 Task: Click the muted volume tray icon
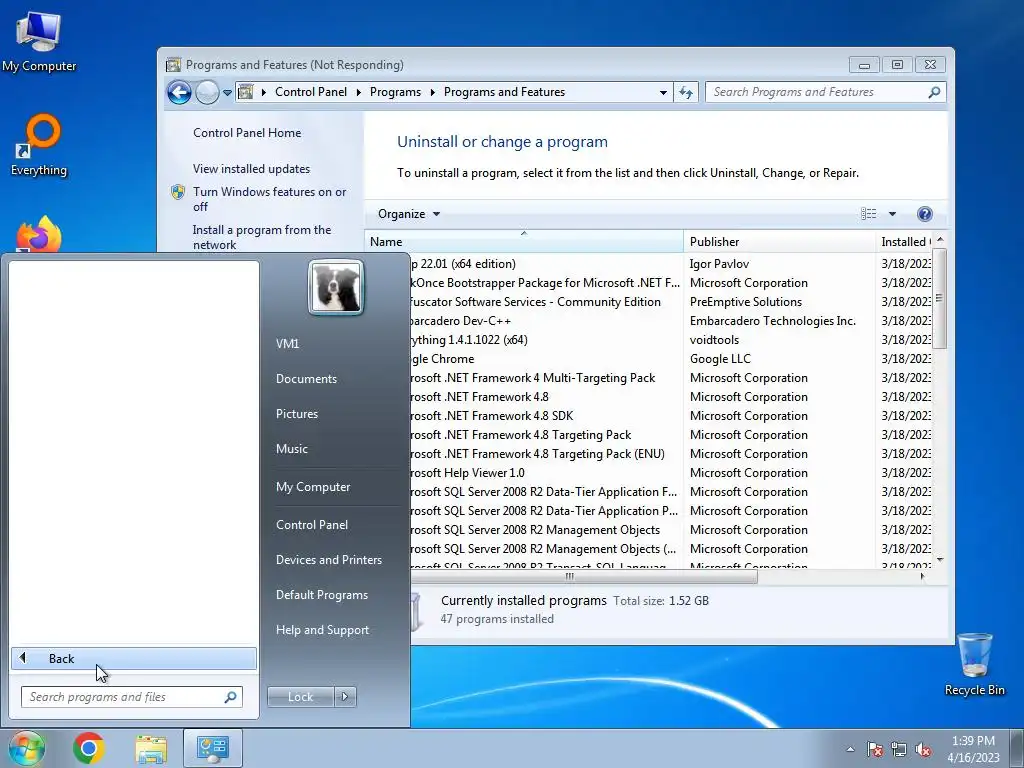click(x=923, y=749)
